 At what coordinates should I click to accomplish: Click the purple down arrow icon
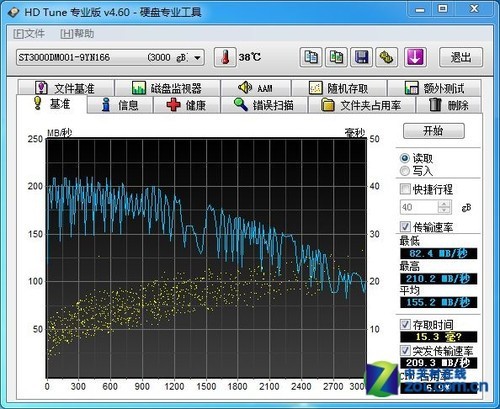[x=415, y=57]
